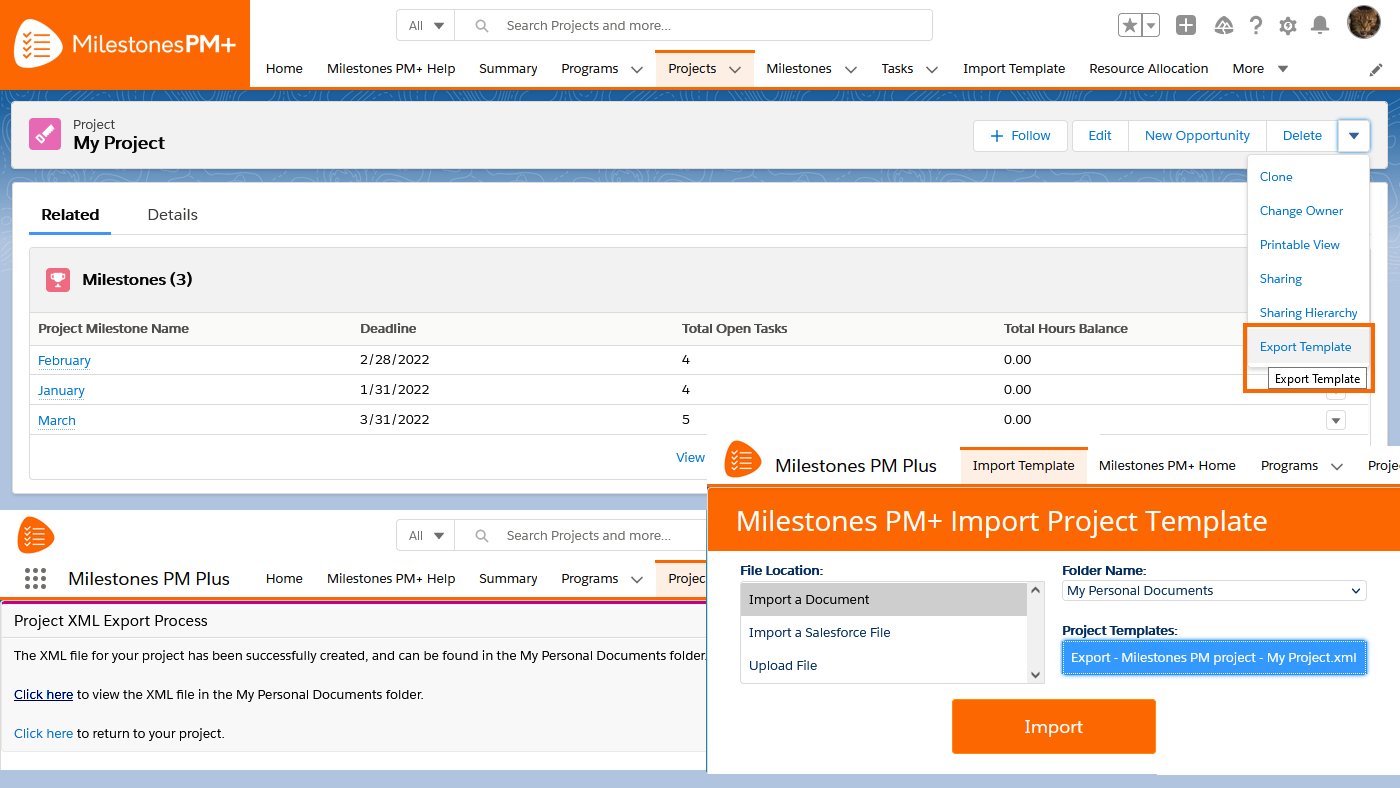Image resolution: width=1400 pixels, height=788 pixels.
Task: Open the App Launcher grid icon
Action: pyautogui.click(x=35, y=578)
